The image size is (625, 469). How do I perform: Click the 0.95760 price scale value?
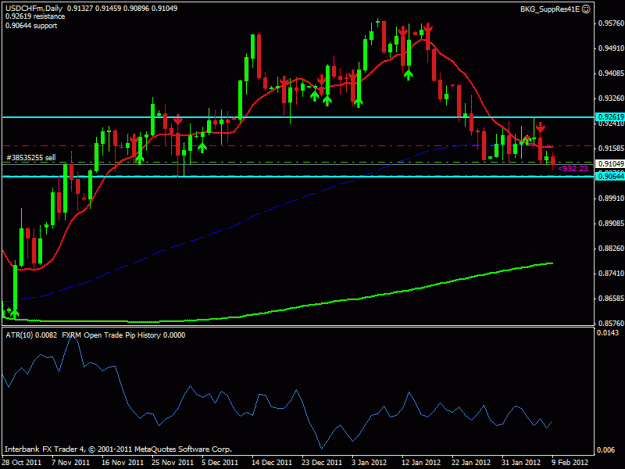[x=611, y=24]
